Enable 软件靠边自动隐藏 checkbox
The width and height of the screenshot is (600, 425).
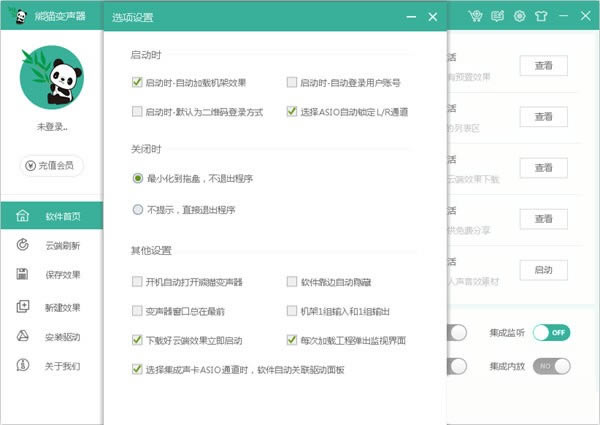[292, 282]
